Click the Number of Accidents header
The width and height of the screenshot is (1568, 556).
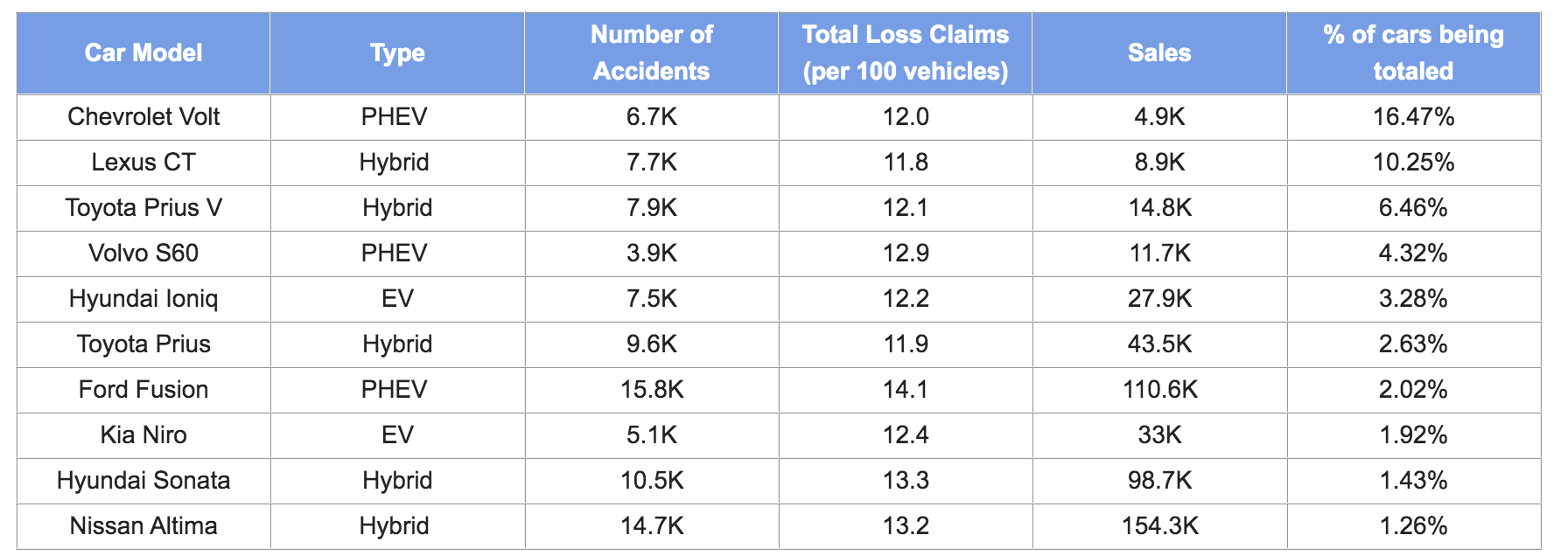pos(652,53)
